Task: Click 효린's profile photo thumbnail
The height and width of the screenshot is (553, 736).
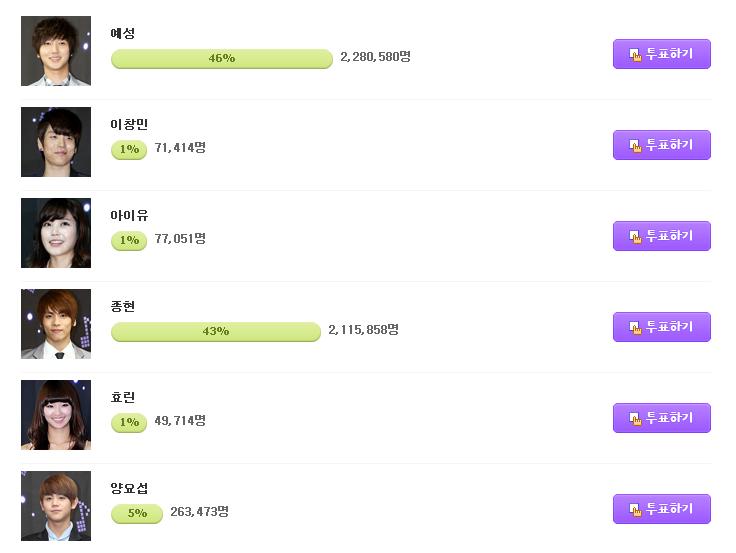Action: click(56, 415)
